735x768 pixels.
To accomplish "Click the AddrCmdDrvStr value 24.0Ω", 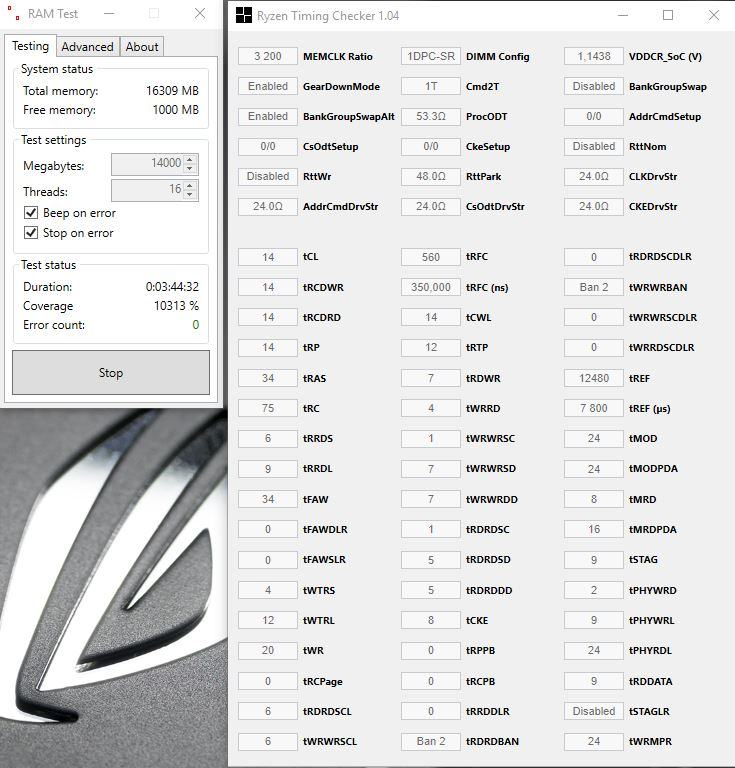I will pyautogui.click(x=268, y=206).
